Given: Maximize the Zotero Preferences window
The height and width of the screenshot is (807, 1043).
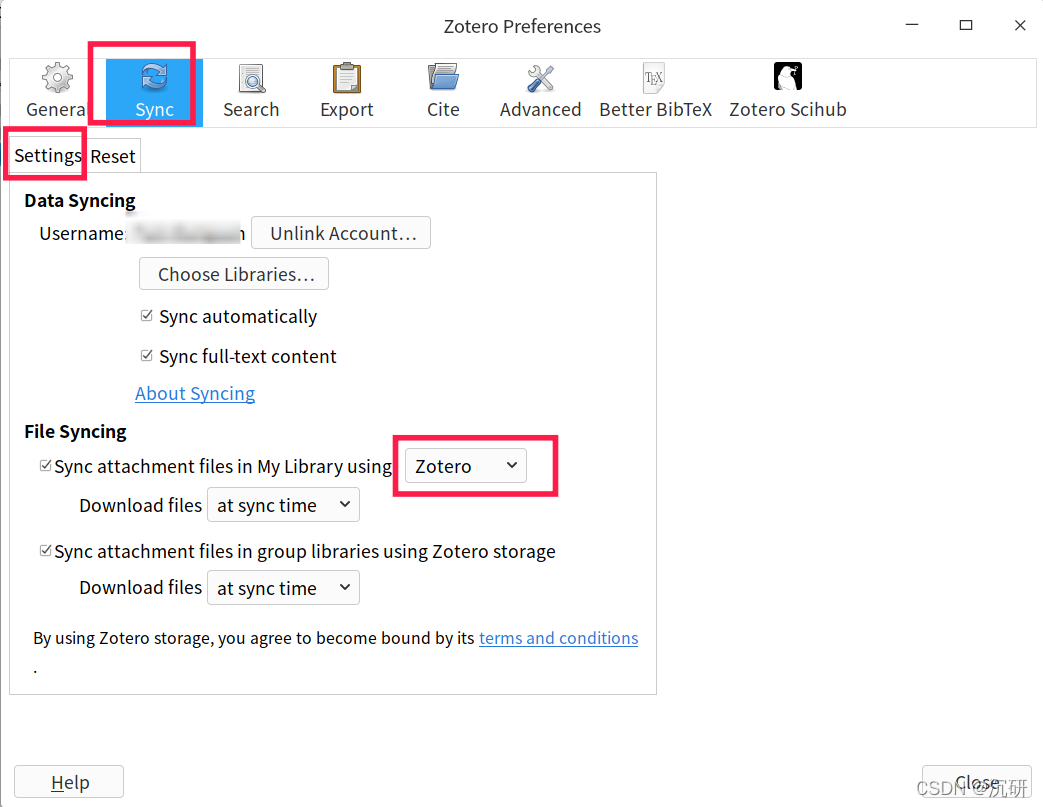Looking at the screenshot, I should pyautogui.click(x=966, y=25).
